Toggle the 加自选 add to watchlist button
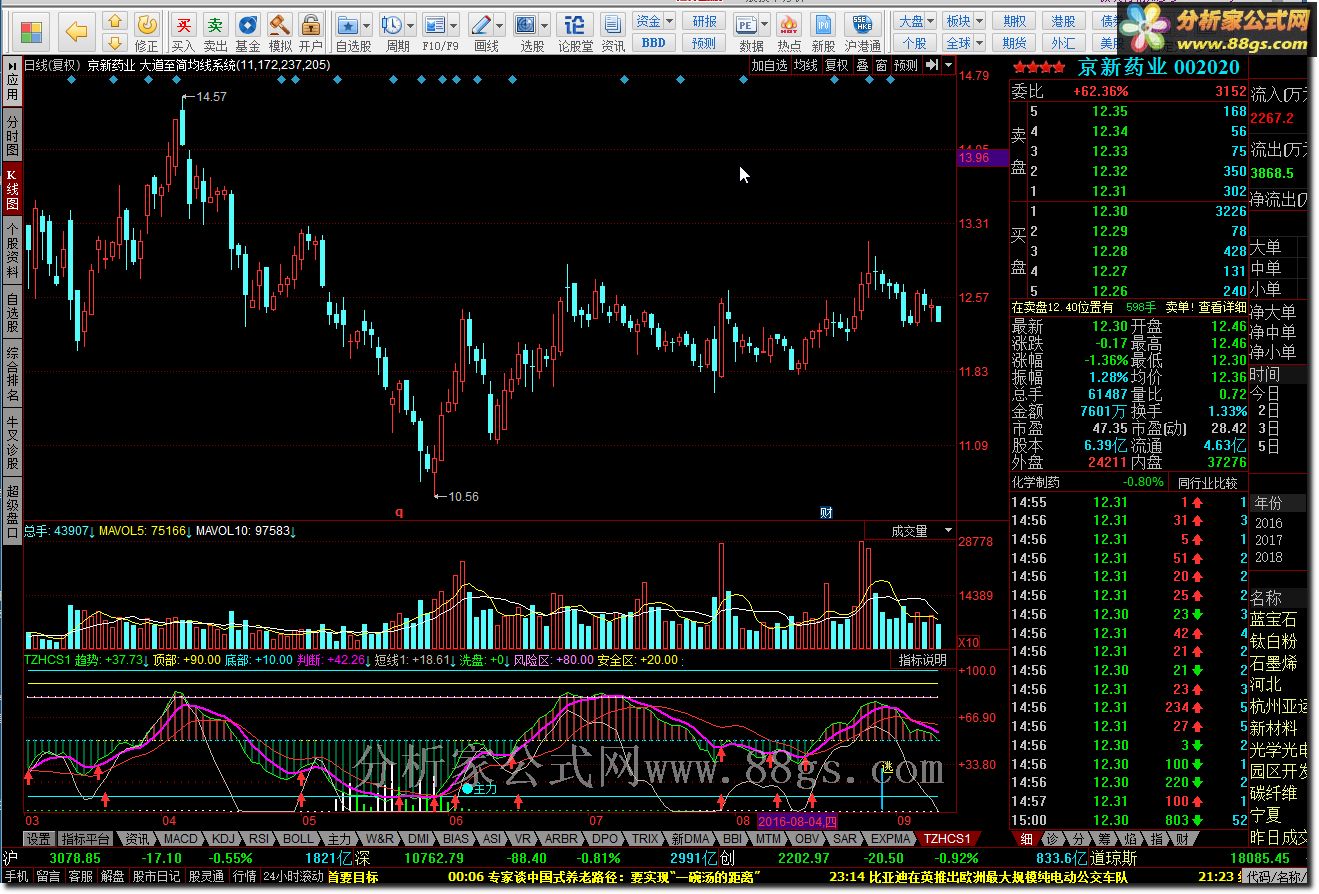 point(769,65)
